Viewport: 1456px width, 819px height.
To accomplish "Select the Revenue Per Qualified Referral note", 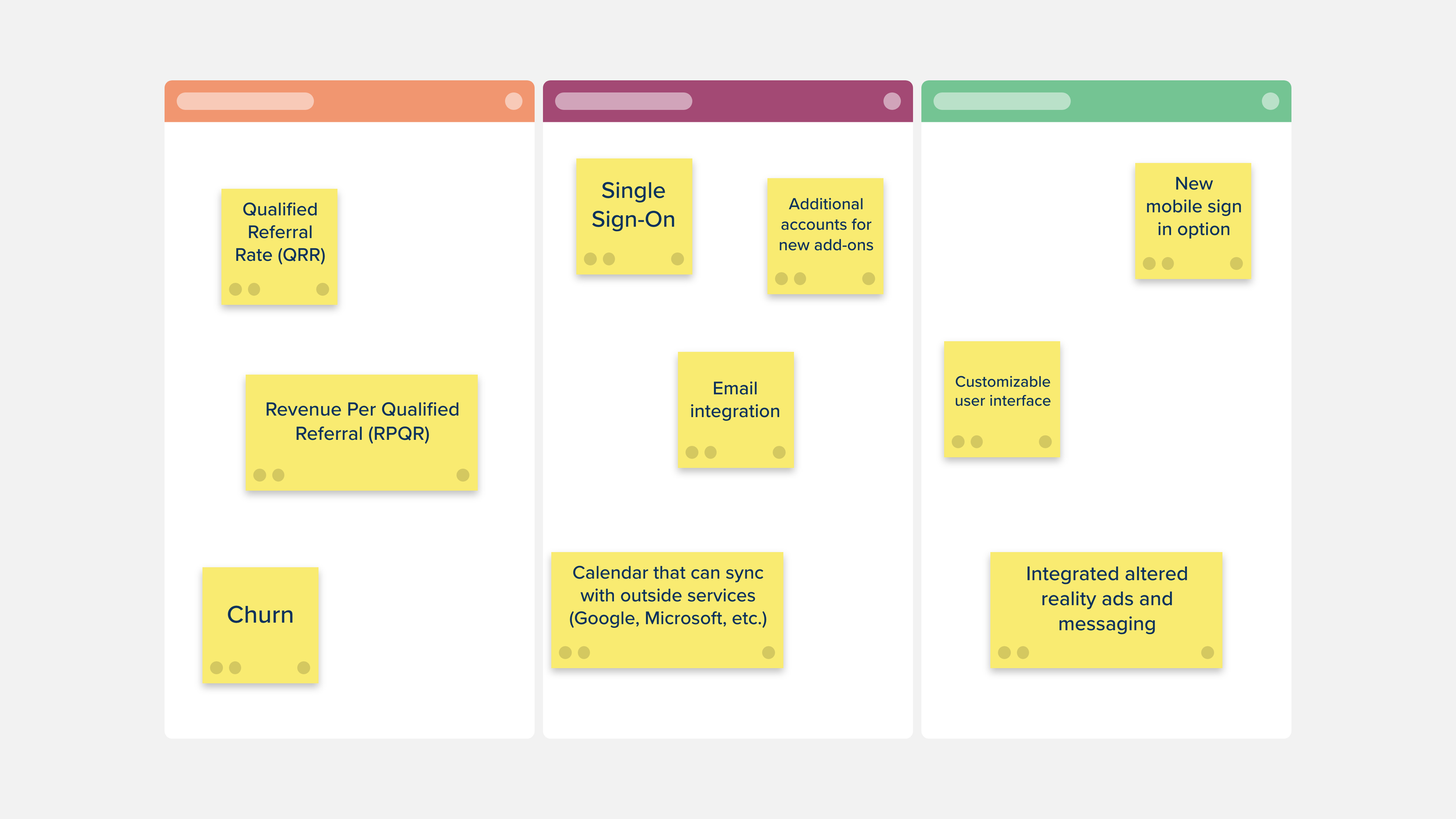I will (x=362, y=422).
